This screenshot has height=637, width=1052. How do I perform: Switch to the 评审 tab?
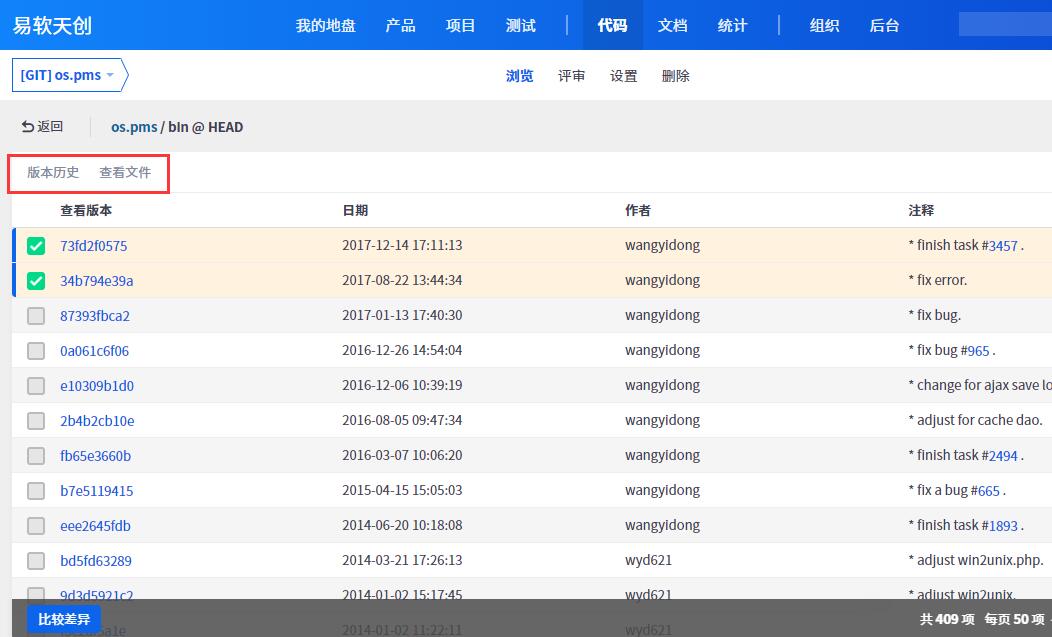click(x=572, y=76)
